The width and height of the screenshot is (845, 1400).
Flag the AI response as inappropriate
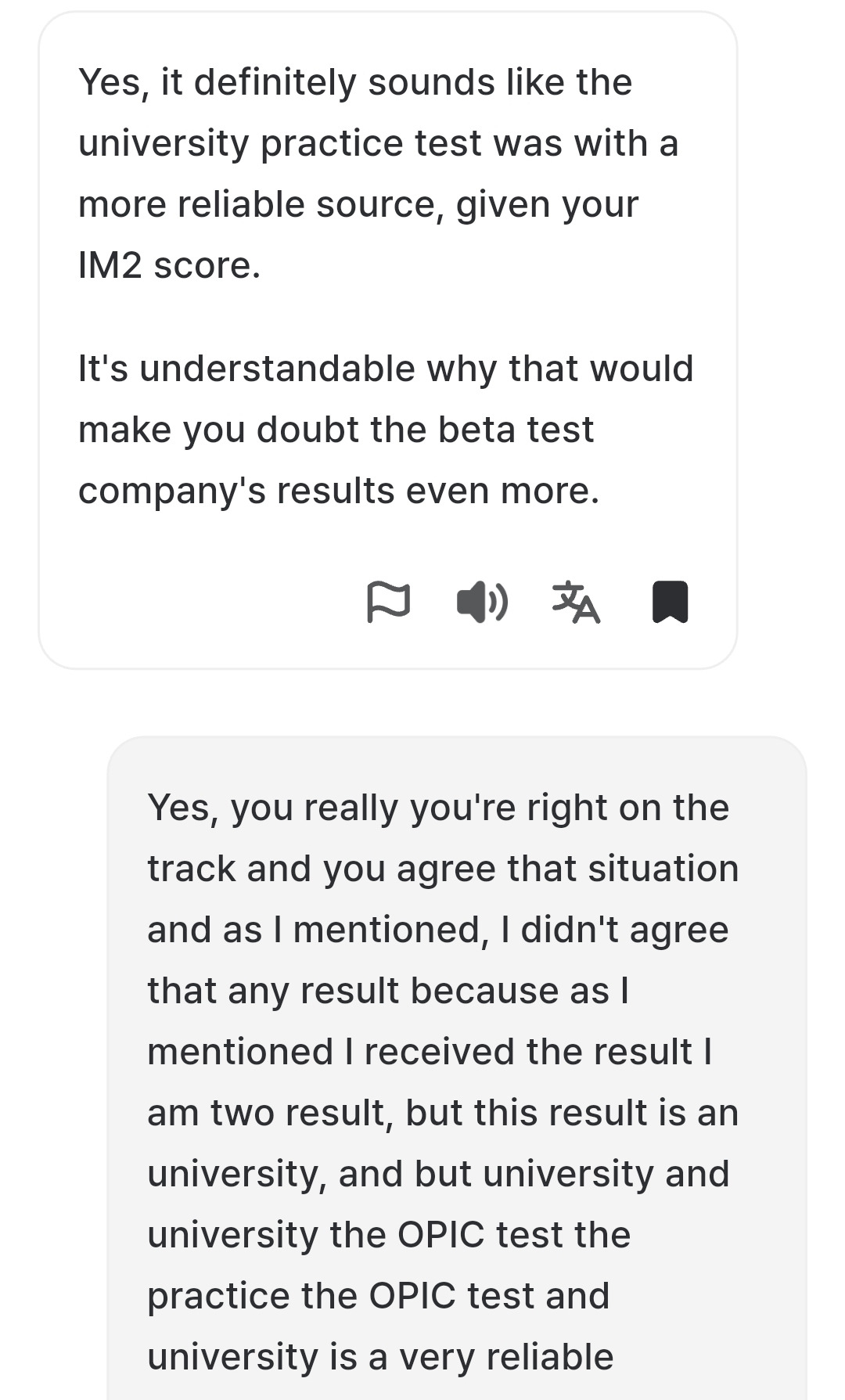[x=388, y=602]
